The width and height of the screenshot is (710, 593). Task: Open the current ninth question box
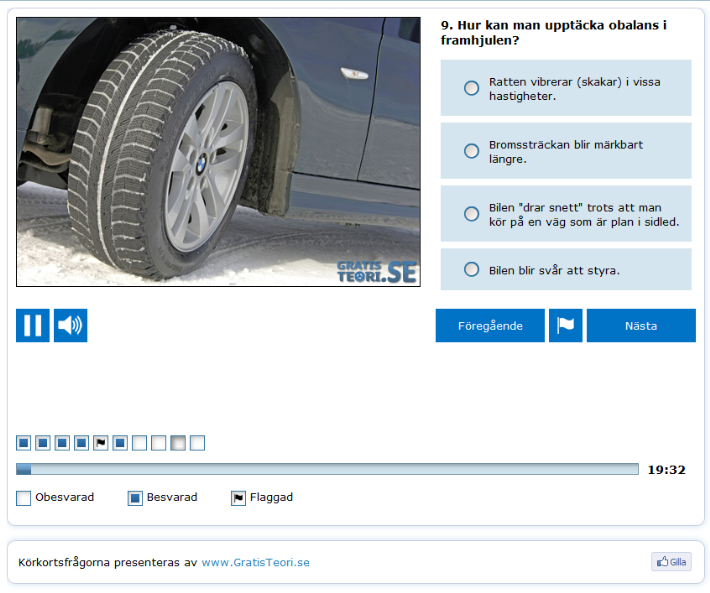coord(178,443)
